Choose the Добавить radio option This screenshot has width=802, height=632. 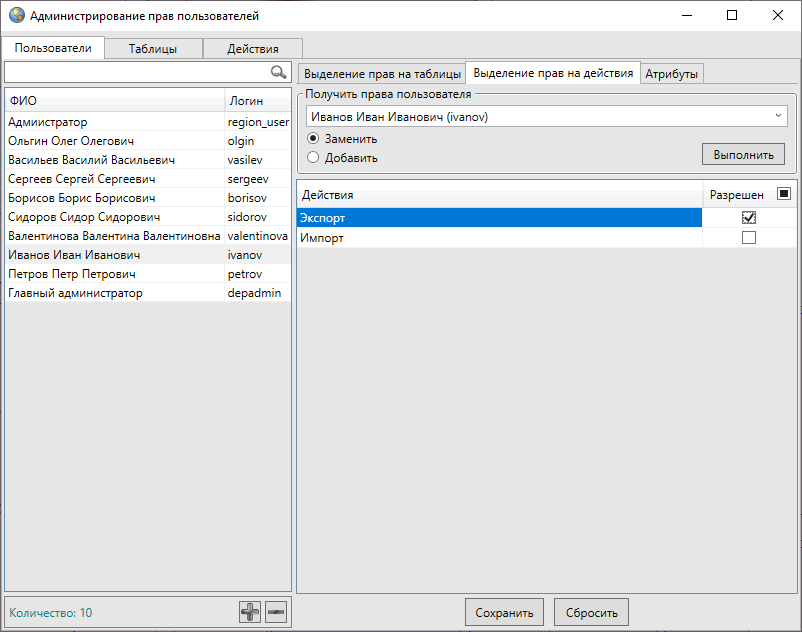coord(313,157)
